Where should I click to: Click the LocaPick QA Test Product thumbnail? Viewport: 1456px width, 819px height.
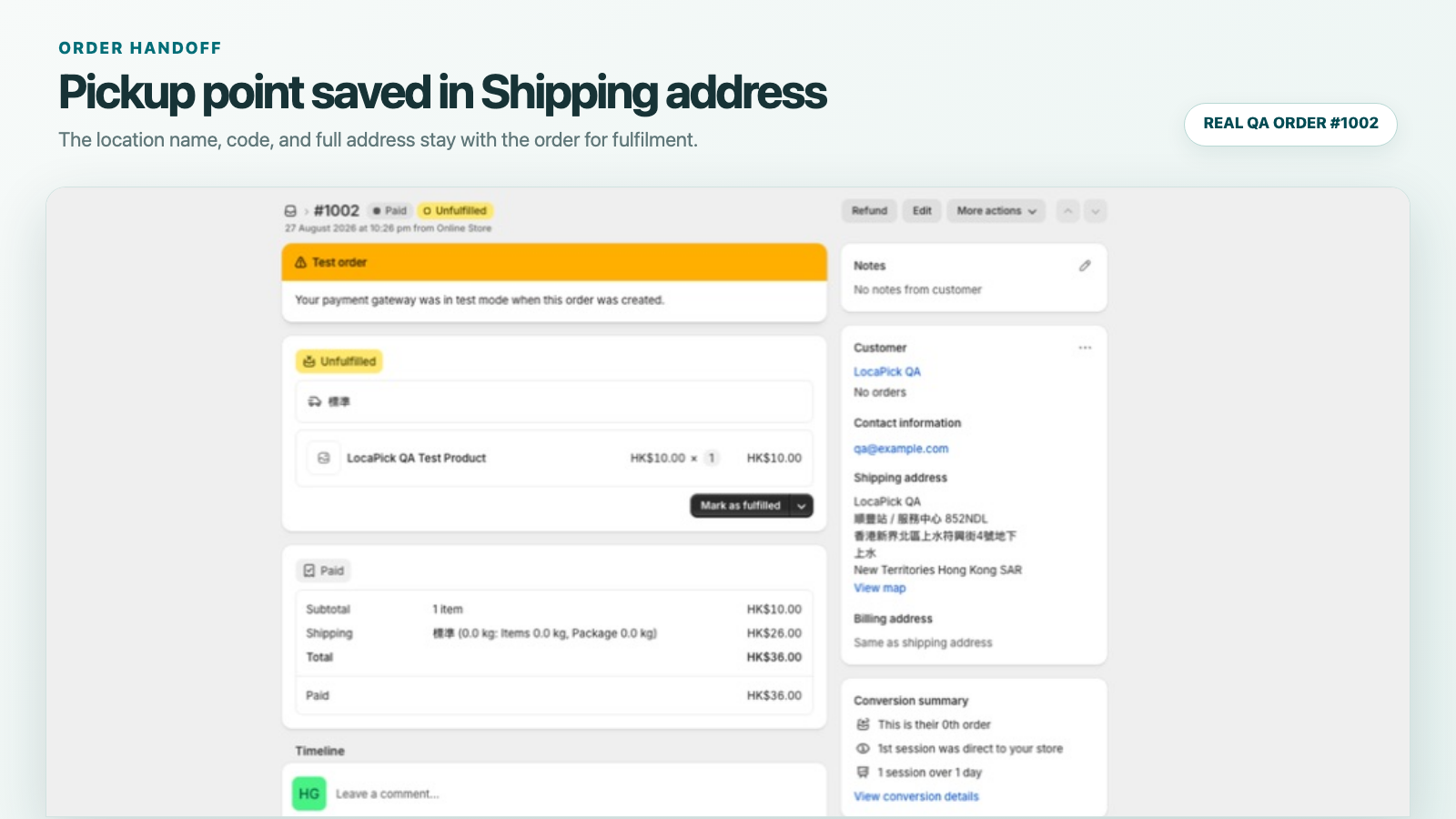point(323,458)
